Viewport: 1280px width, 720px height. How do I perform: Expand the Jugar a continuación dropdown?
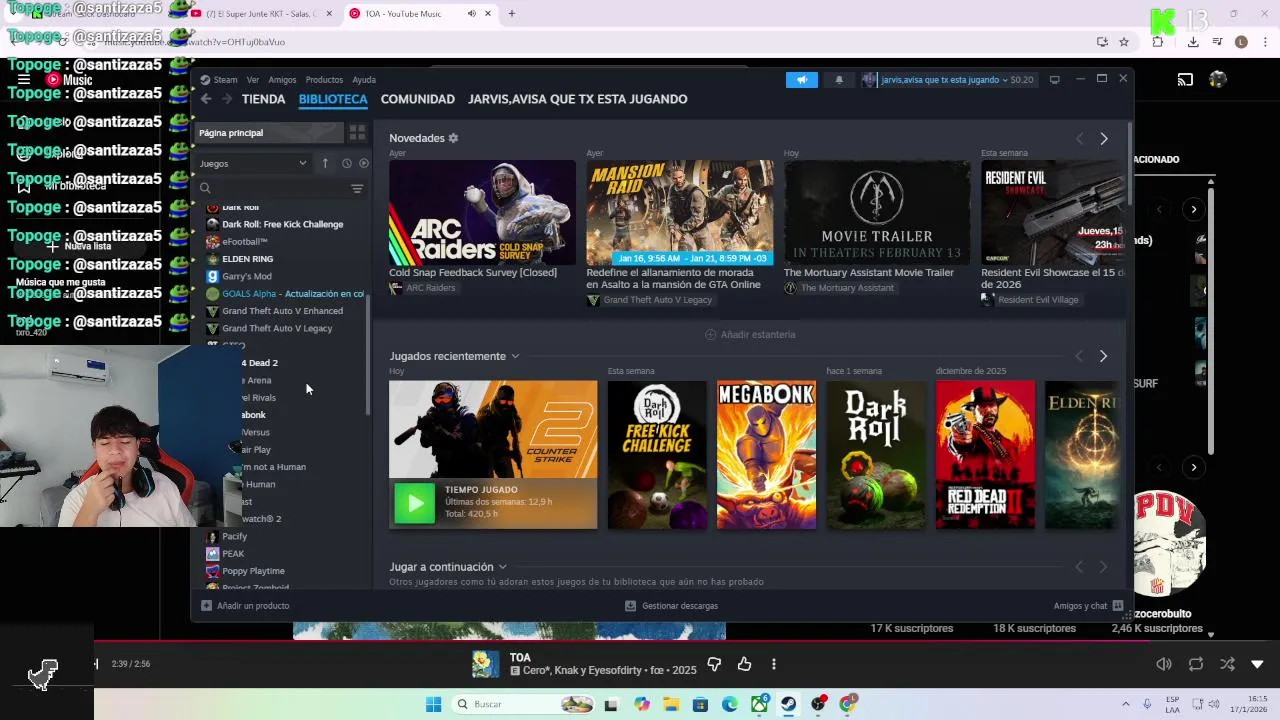[x=502, y=567]
